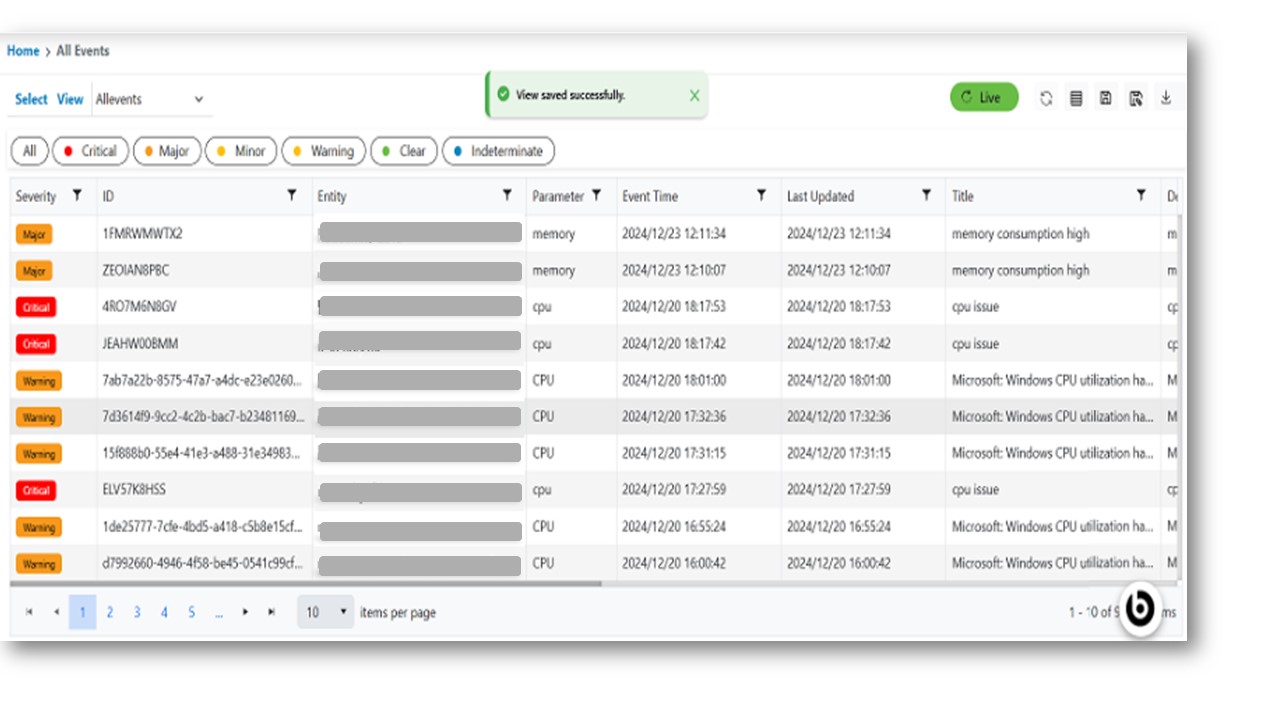This screenshot has width=1280, height=720.
Task: Open the filter for the Parameter column
Action: [x=597, y=196]
